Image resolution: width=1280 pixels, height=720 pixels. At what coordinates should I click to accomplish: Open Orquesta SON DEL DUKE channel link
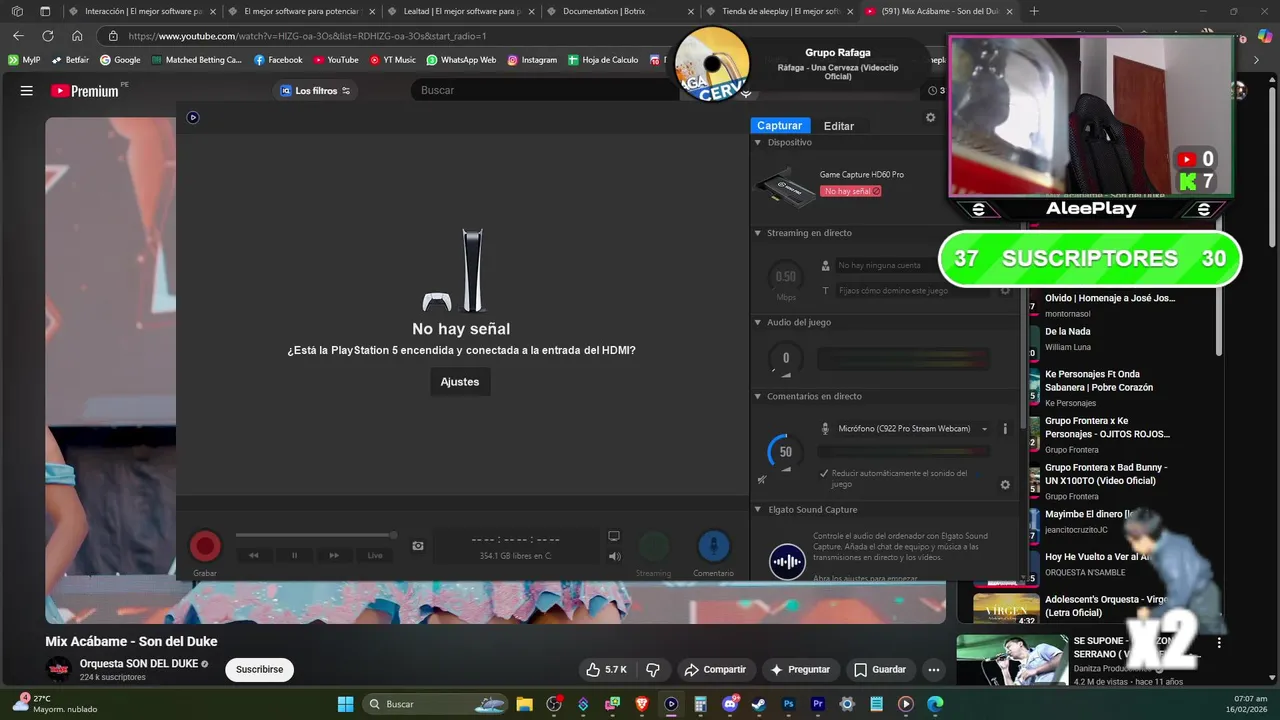pos(139,663)
